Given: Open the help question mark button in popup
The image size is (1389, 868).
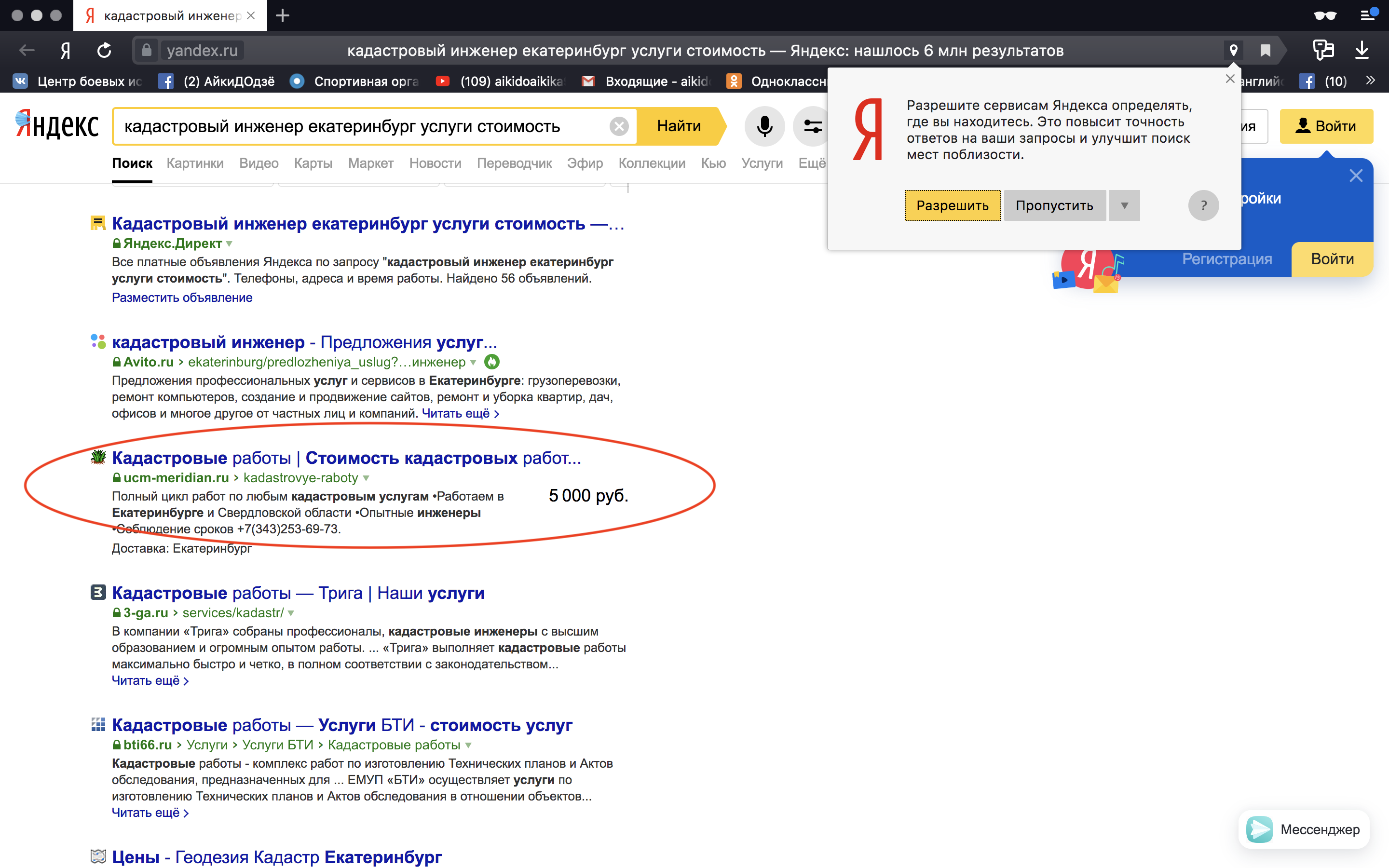Looking at the screenshot, I should click(x=1203, y=205).
